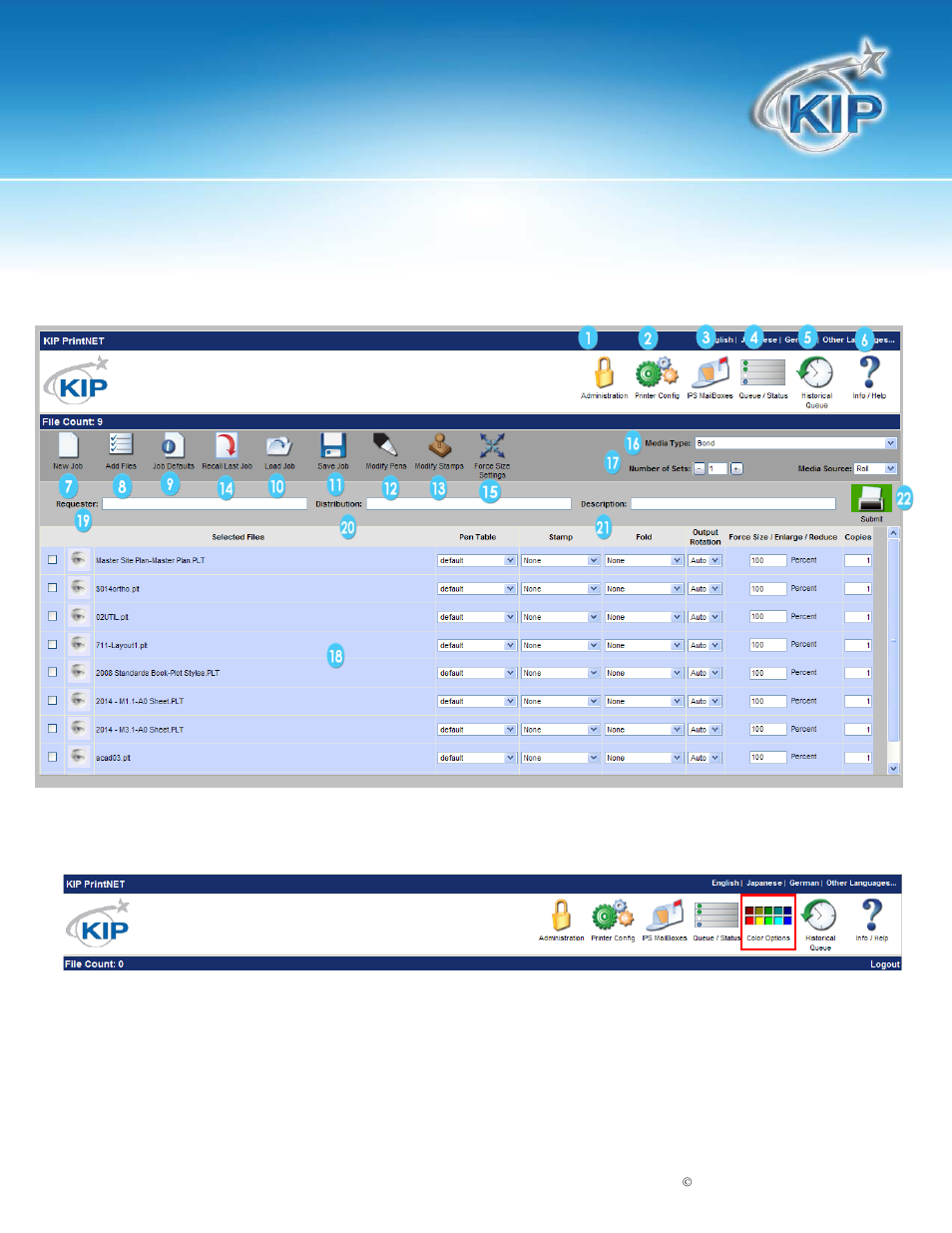Open Fold dropdown for 02UTL.plt row

coord(644,617)
